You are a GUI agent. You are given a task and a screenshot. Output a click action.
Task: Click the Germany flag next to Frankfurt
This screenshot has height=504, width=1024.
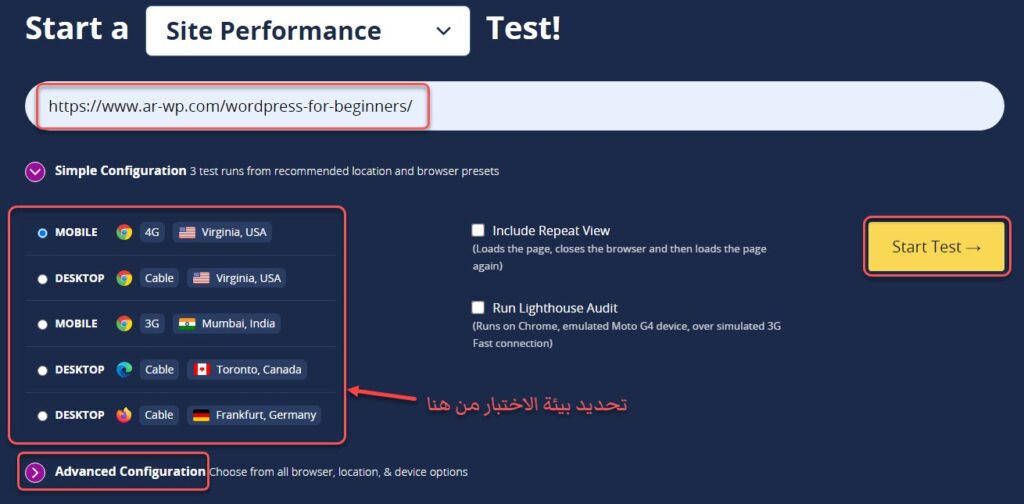[201, 415]
